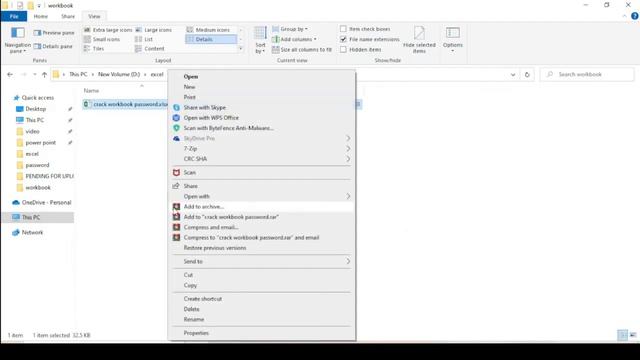Uncheck File name extensions
640x360 pixels.
click(343, 39)
